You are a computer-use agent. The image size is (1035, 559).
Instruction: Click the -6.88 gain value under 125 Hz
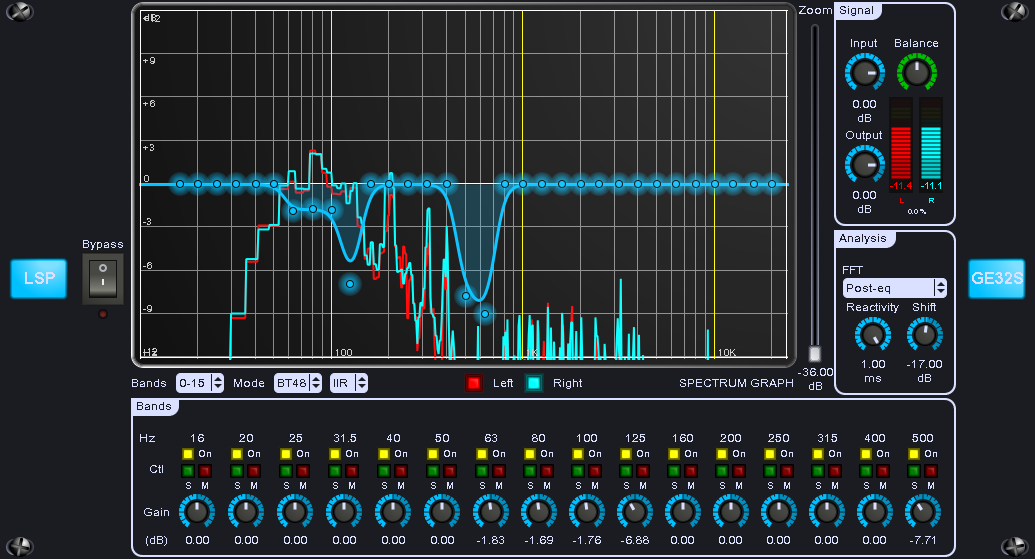point(635,540)
